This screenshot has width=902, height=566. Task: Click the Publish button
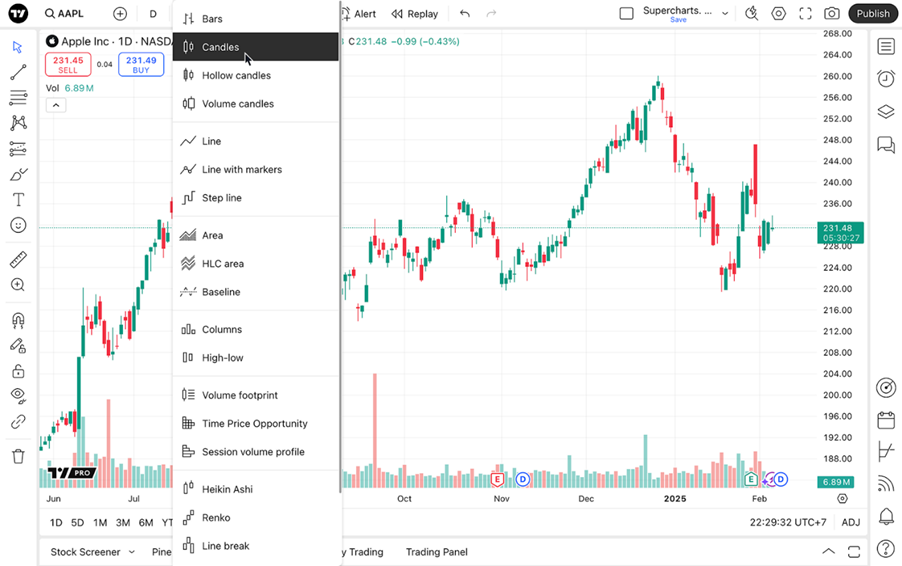coord(873,14)
